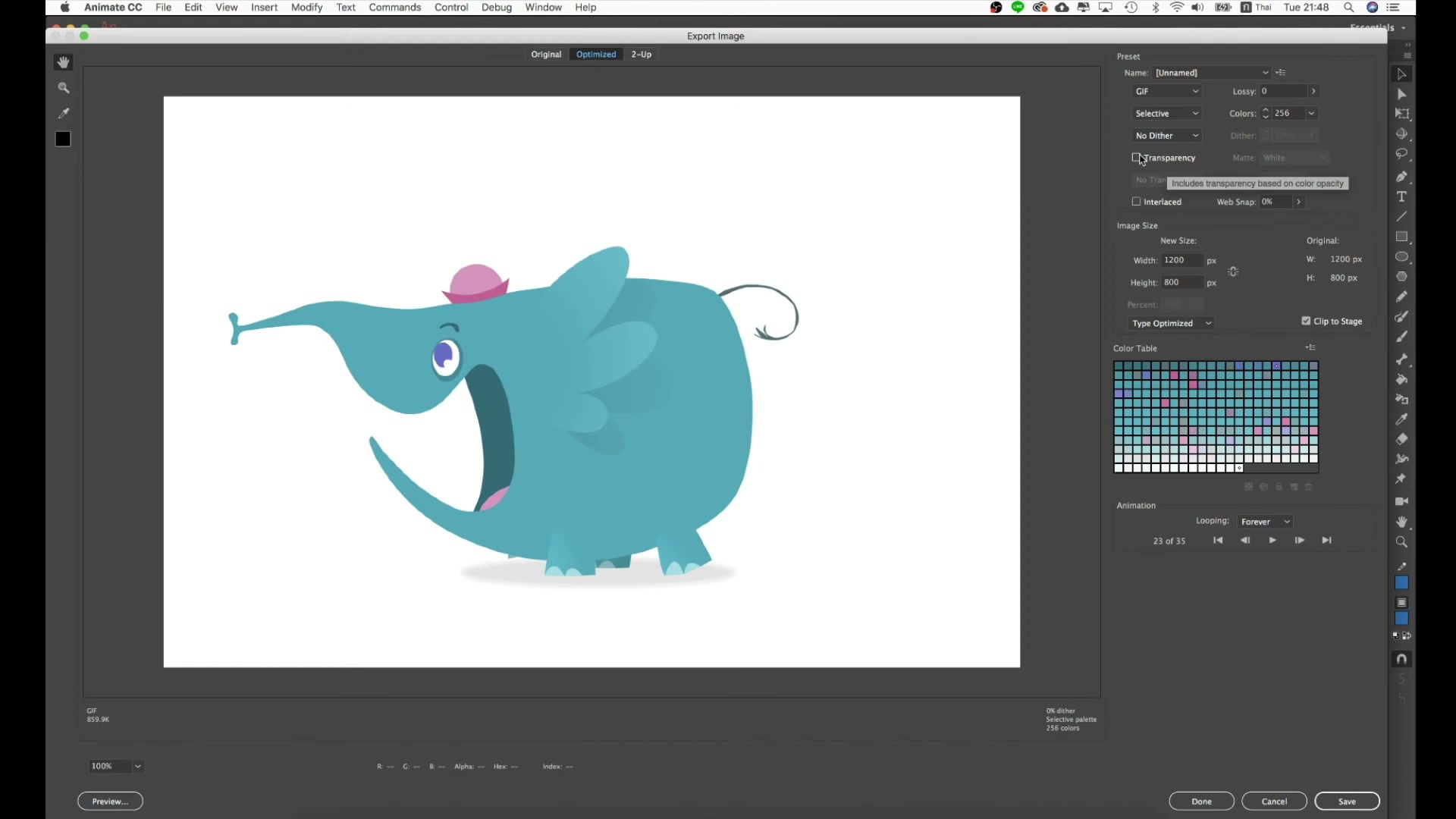
Task: Select the Zoom magnifier tool
Action: [x=64, y=88]
